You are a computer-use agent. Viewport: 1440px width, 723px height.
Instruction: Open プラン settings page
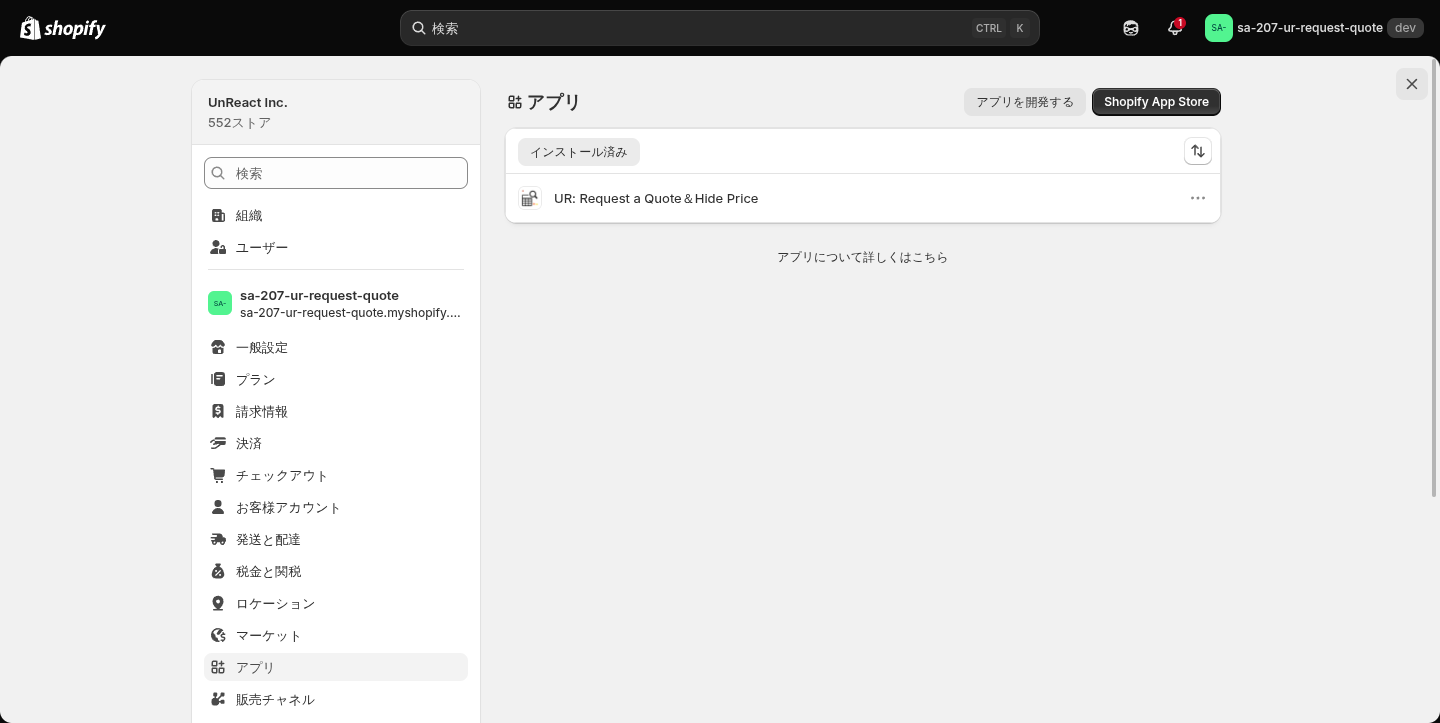pyautogui.click(x=336, y=379)
